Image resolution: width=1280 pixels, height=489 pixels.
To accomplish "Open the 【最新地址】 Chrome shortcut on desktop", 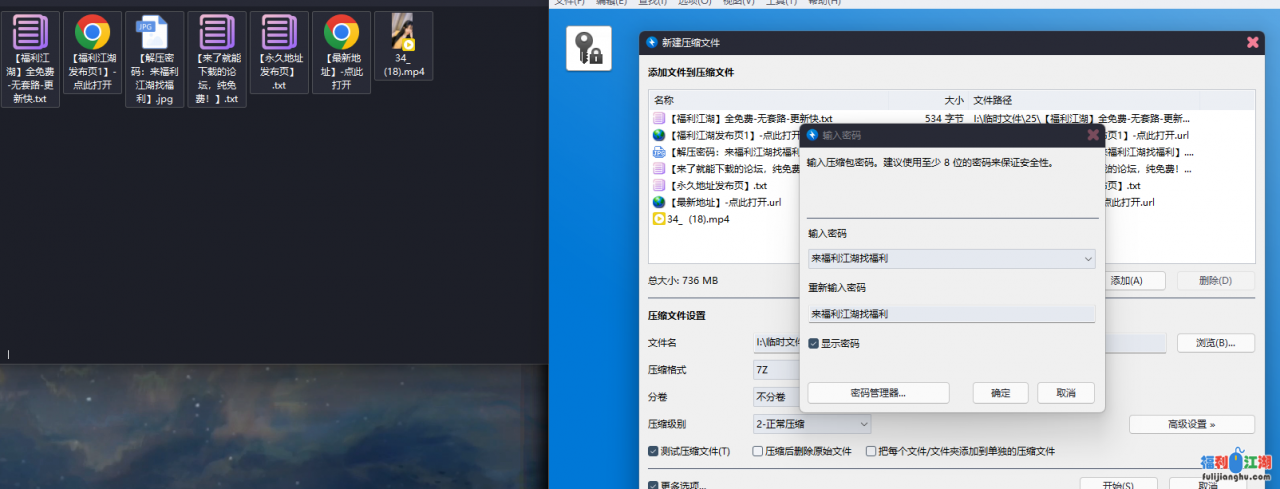I will (341, 36).
